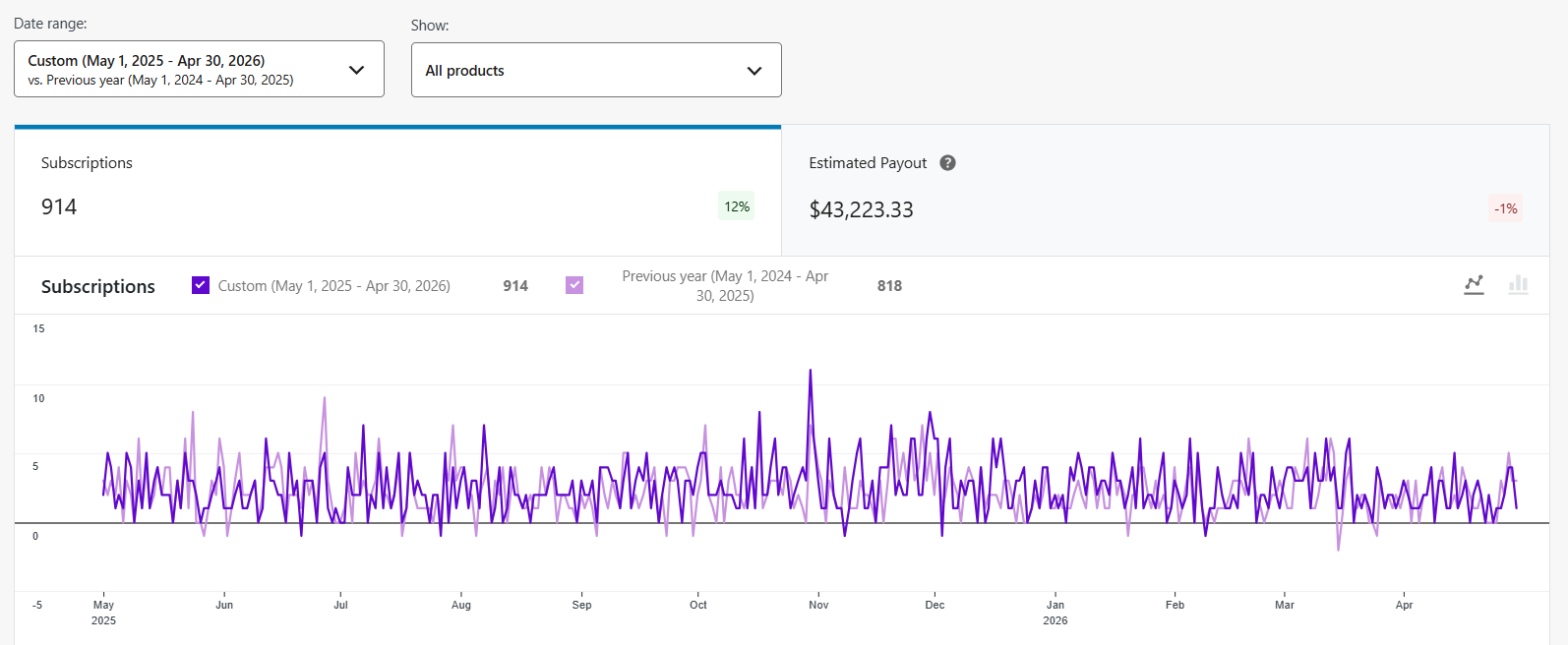The width and height of the screenshot is (1568, 645).
Task: Click the Subscriptions chart heading
Action: click(98, 286)
